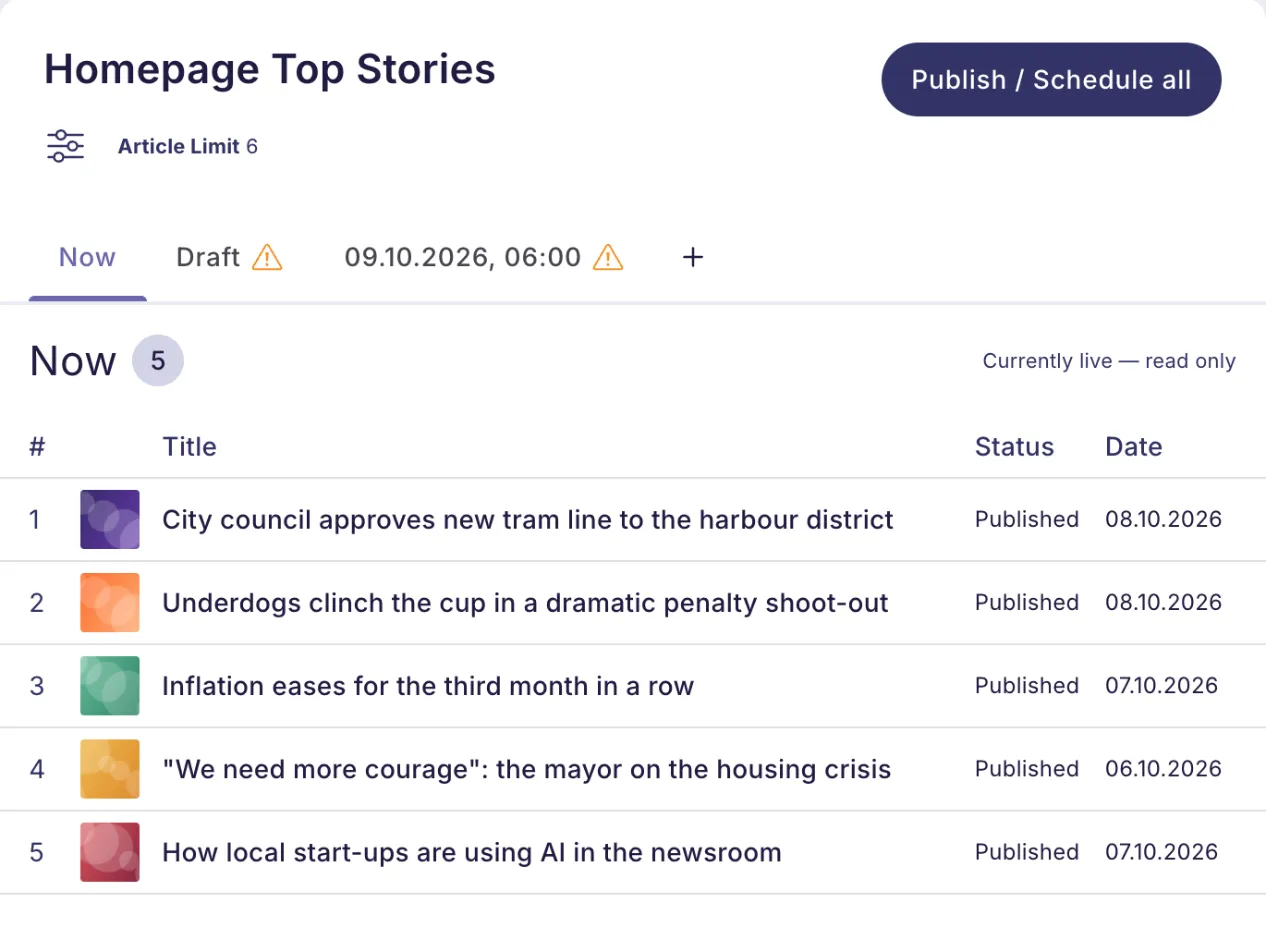
Task: Click row number 1 of the tram line story
Action: pyautogui.click(x=35, y=520)
